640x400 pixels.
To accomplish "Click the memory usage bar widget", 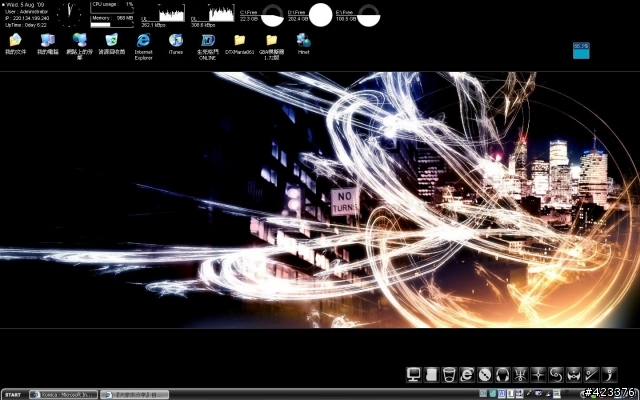I will 112,22.
